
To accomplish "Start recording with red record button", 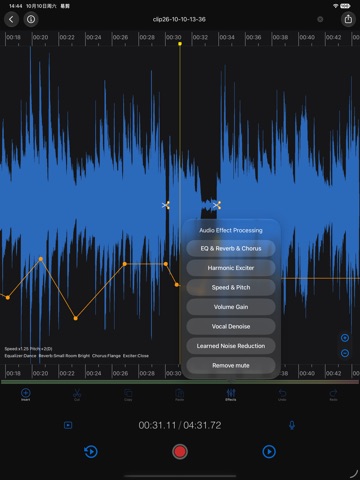I will (x=180, y=452).
